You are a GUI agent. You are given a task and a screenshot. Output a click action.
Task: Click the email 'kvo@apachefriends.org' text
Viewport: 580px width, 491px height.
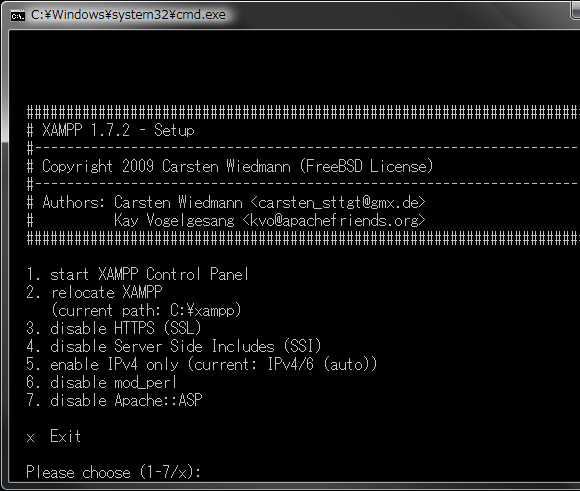click(x=334, y=221)
